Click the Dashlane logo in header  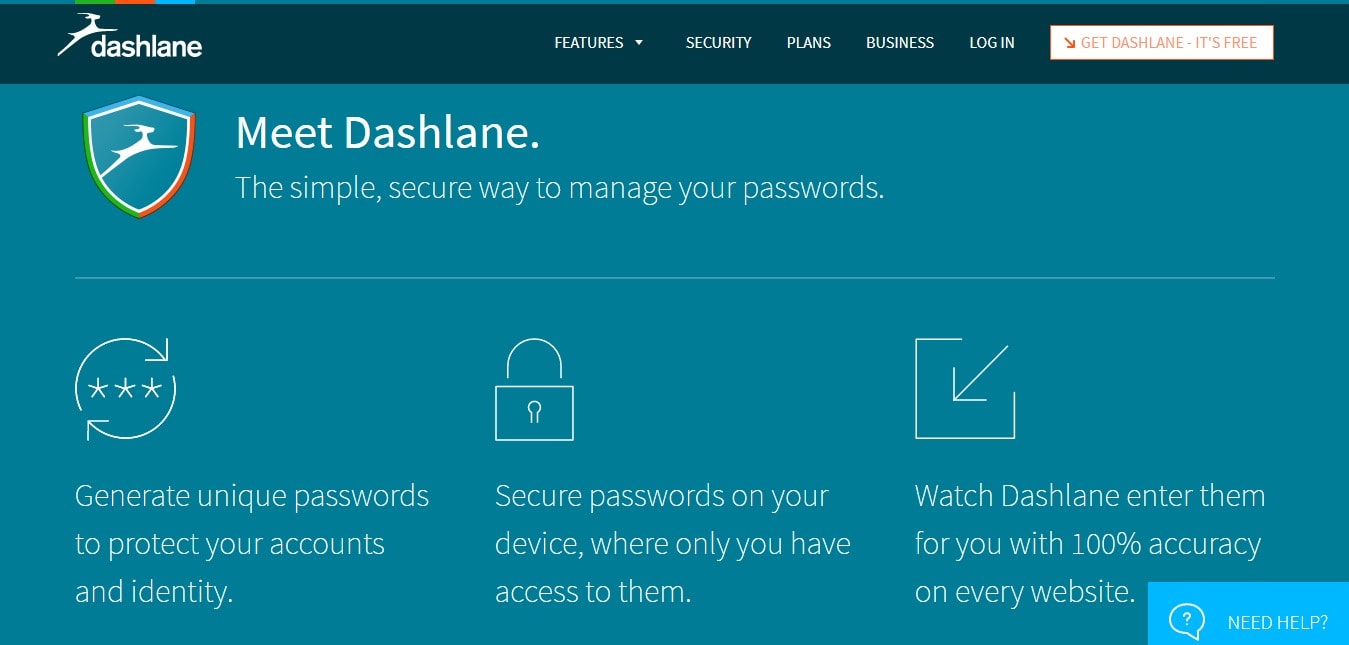130,36
